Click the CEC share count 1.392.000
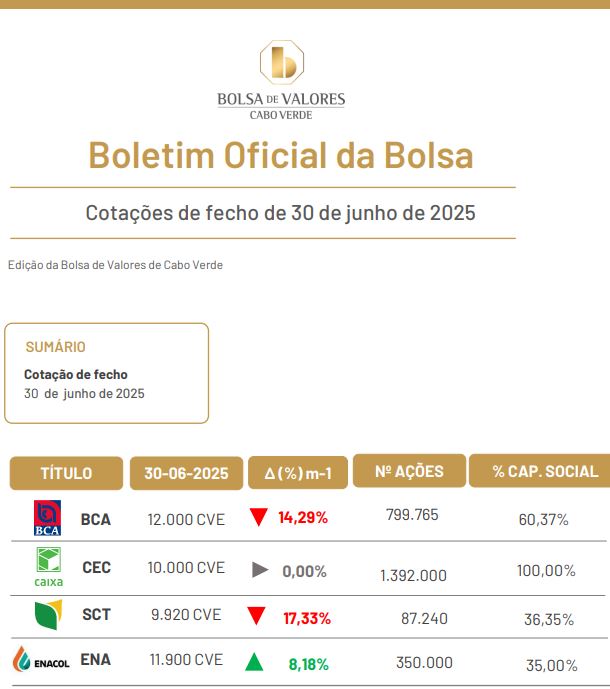610x689 pixels. pos(413,575)
